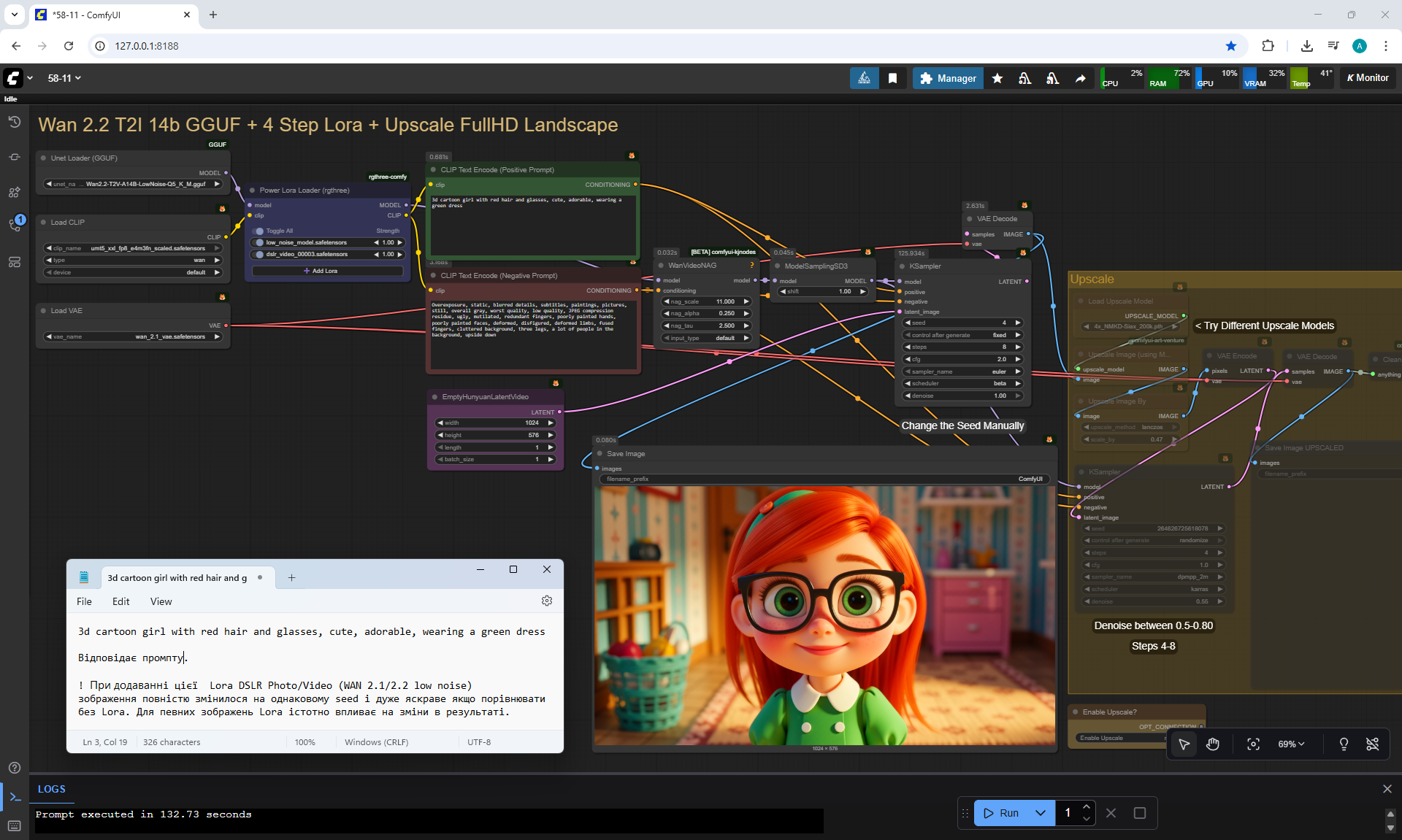1402x840 pixels.
Task: Open the 69% zoom dropdown
Action: point(1290,744)
